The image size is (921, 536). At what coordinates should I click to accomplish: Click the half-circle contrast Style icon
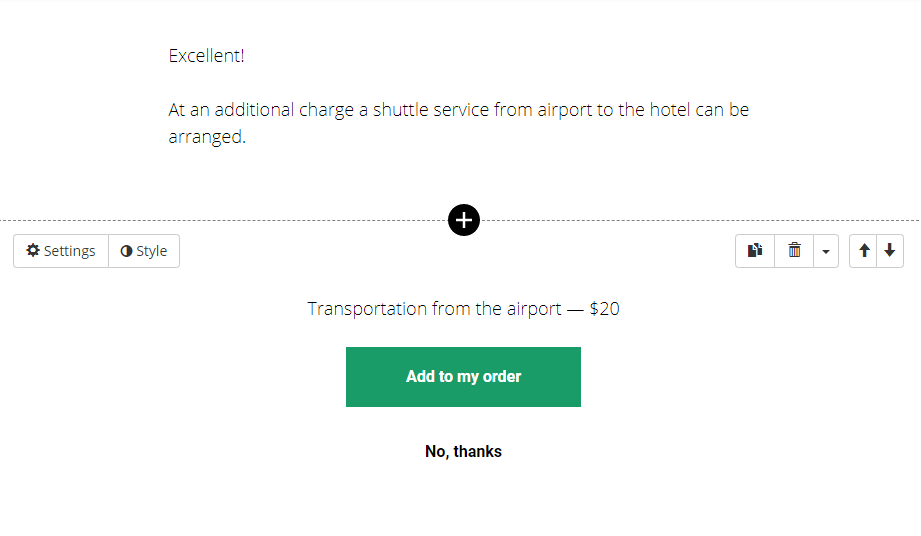[x=126, y=251]
